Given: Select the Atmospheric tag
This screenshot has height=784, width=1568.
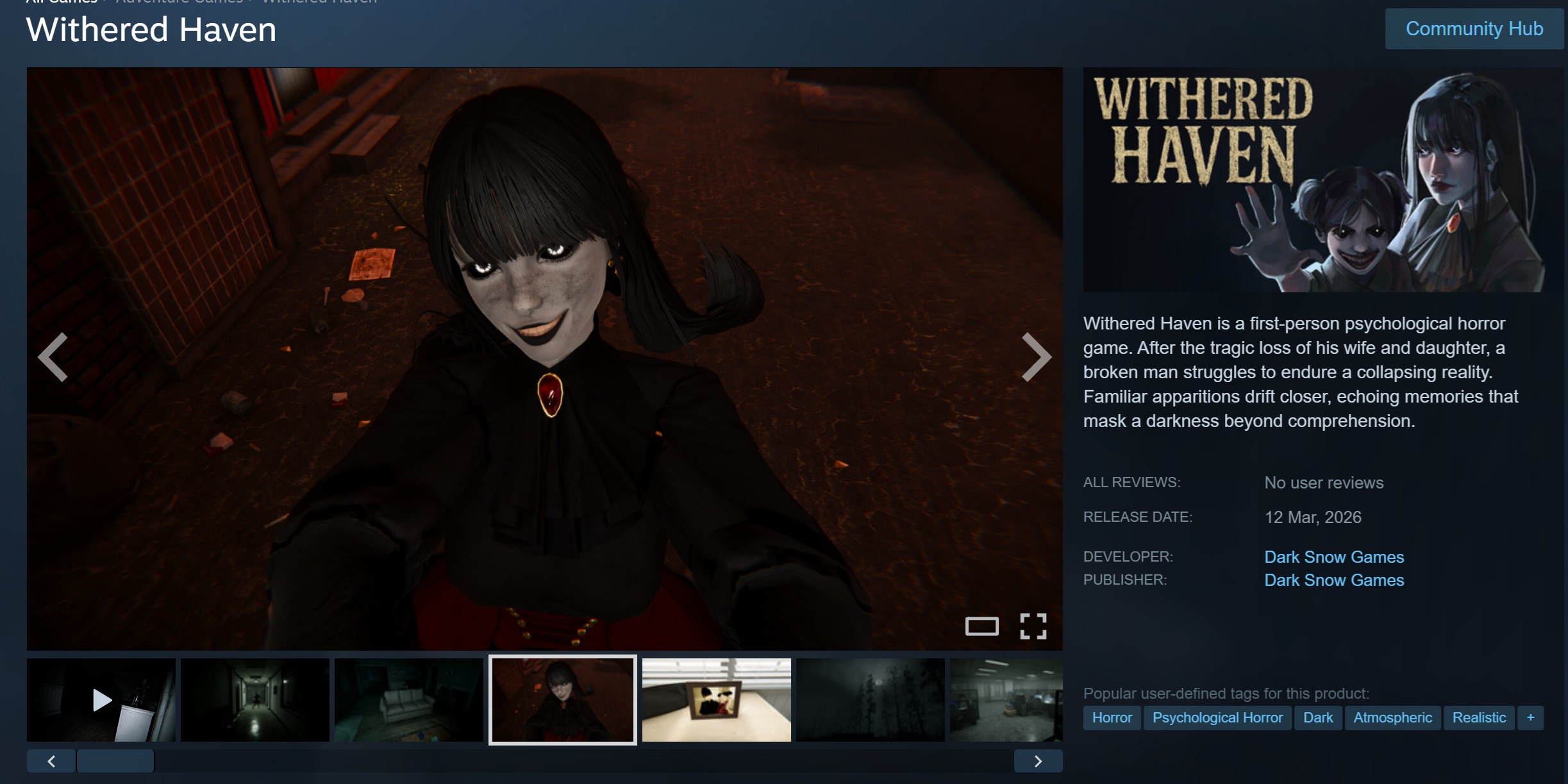Looking at the screenshot, I should [1392, 717].
